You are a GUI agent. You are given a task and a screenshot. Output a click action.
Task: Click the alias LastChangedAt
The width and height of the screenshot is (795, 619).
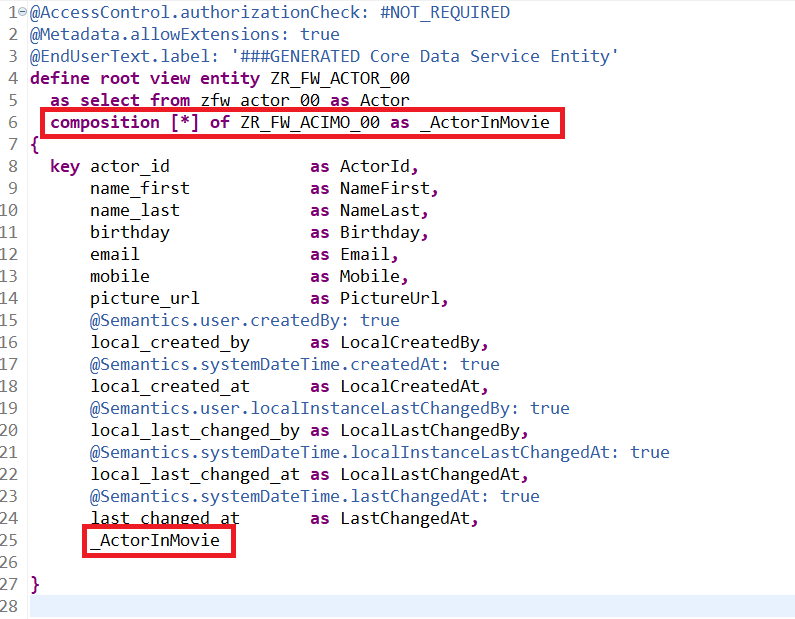click(x=405, y=518)
